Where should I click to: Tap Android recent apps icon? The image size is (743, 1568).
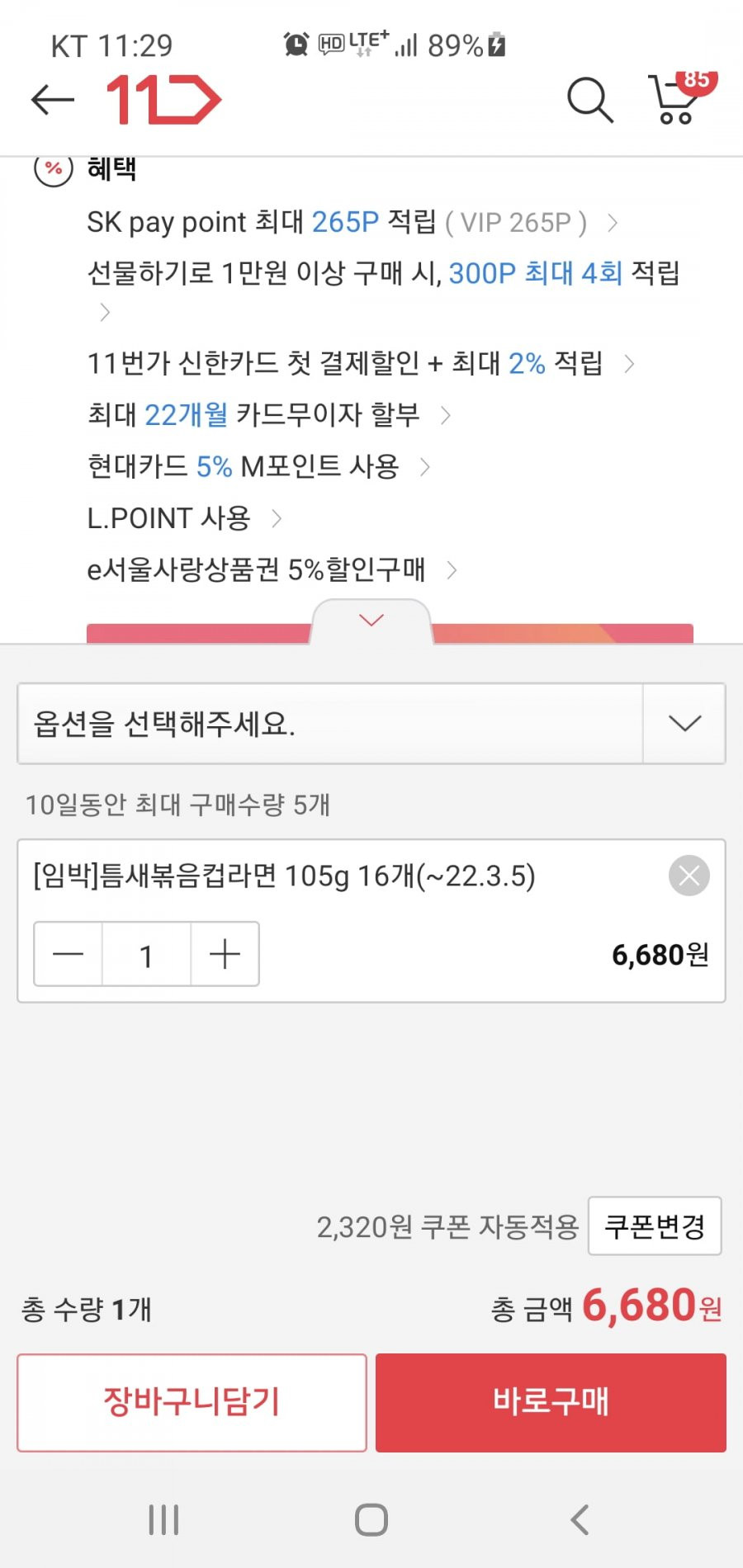[x=163, y=1519]
